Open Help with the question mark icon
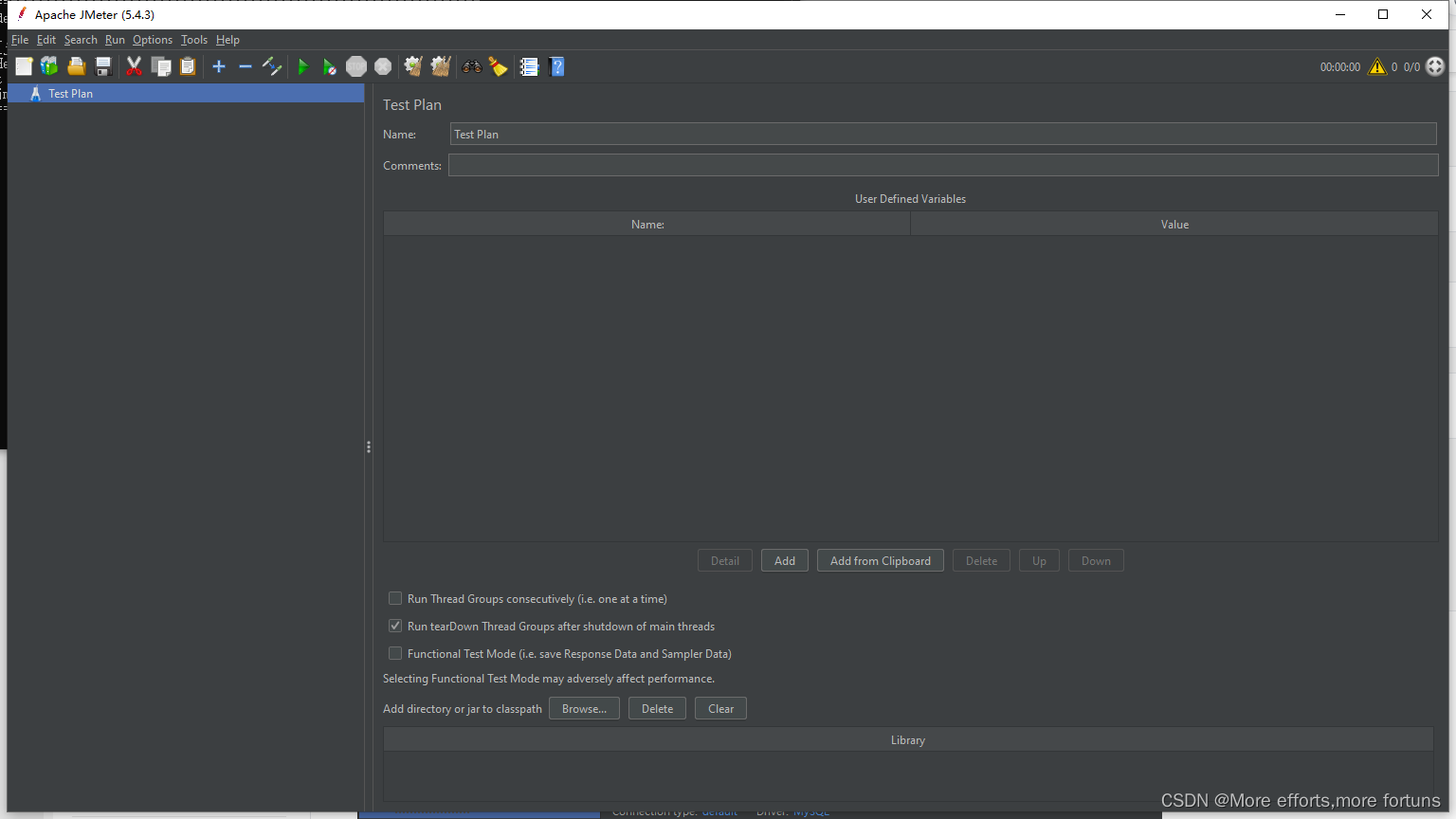The width and height of the screenshot is (1456, 819). tap(557, 66)
